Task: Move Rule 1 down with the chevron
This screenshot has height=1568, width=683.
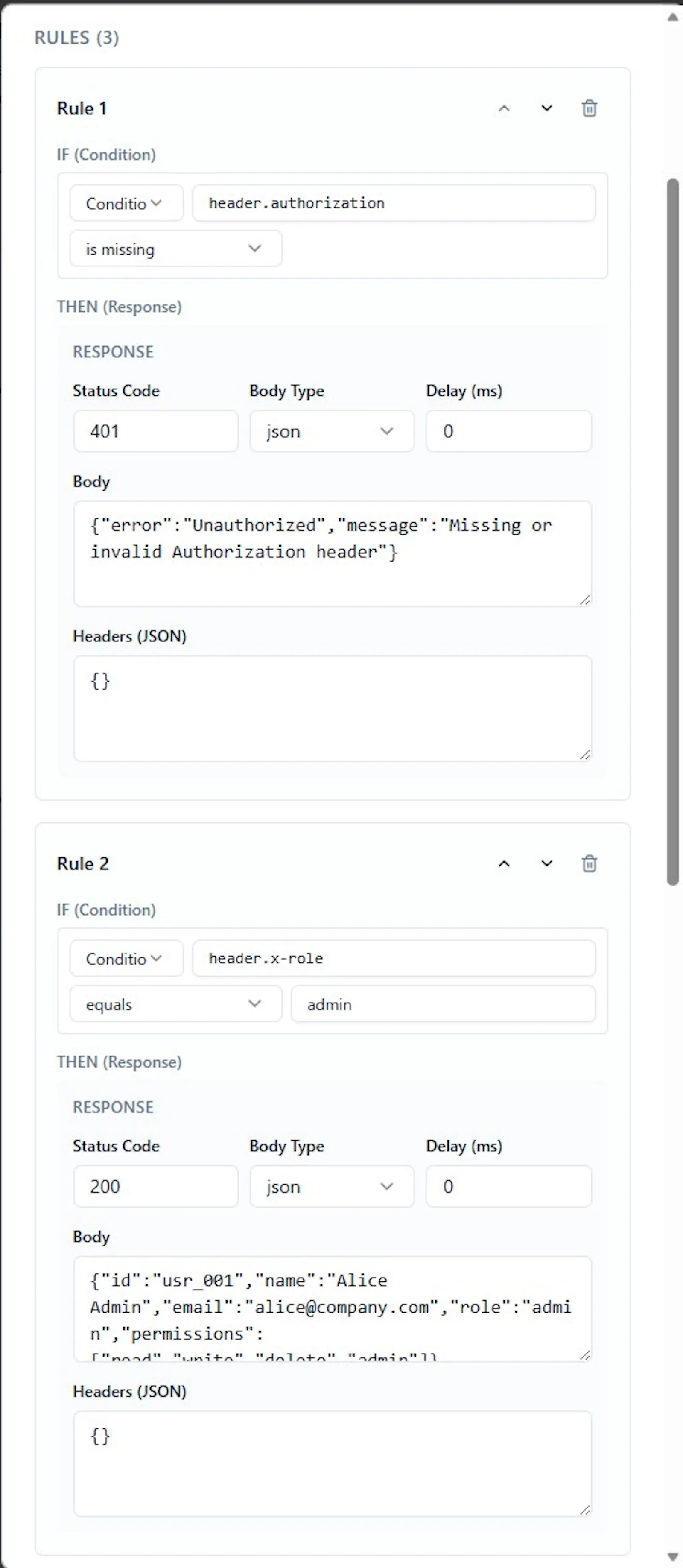Action: (547, 109)
